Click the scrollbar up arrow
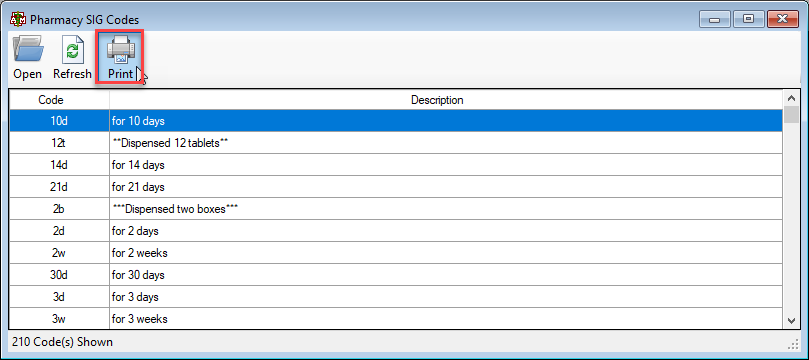Screen dimensions: 809x360 click(791, 97)
